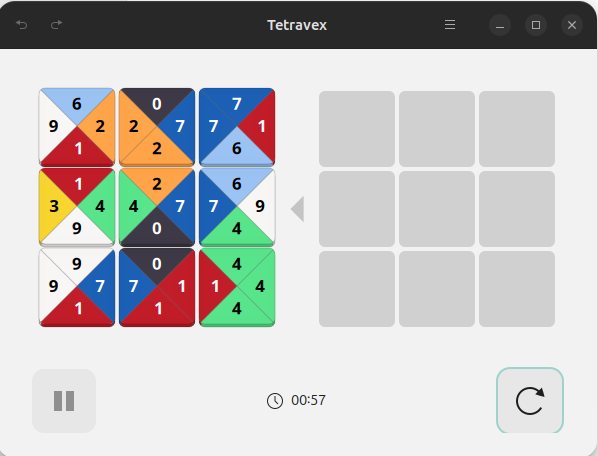Select the tile with 6 top, 9 left, 2 right, 1 bottom

click(x=77, y=127)
